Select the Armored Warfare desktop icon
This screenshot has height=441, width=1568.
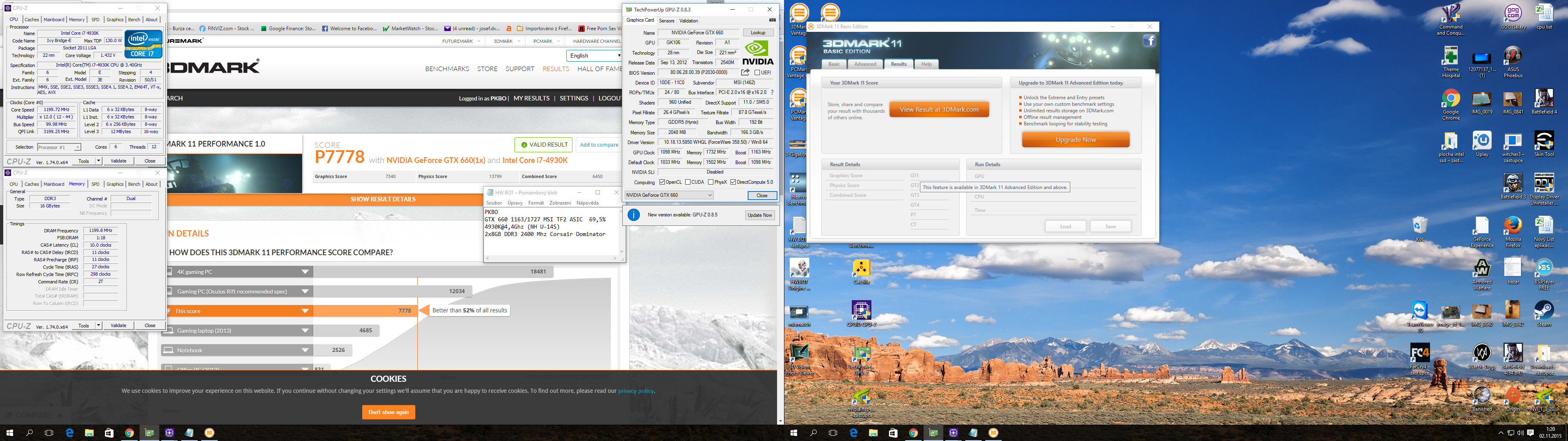pos(1481,275)
